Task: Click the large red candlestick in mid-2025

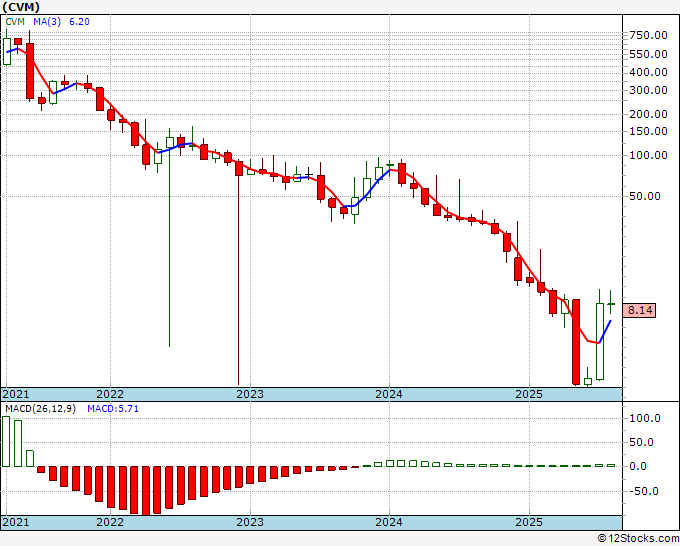Action: click(576, 342)
